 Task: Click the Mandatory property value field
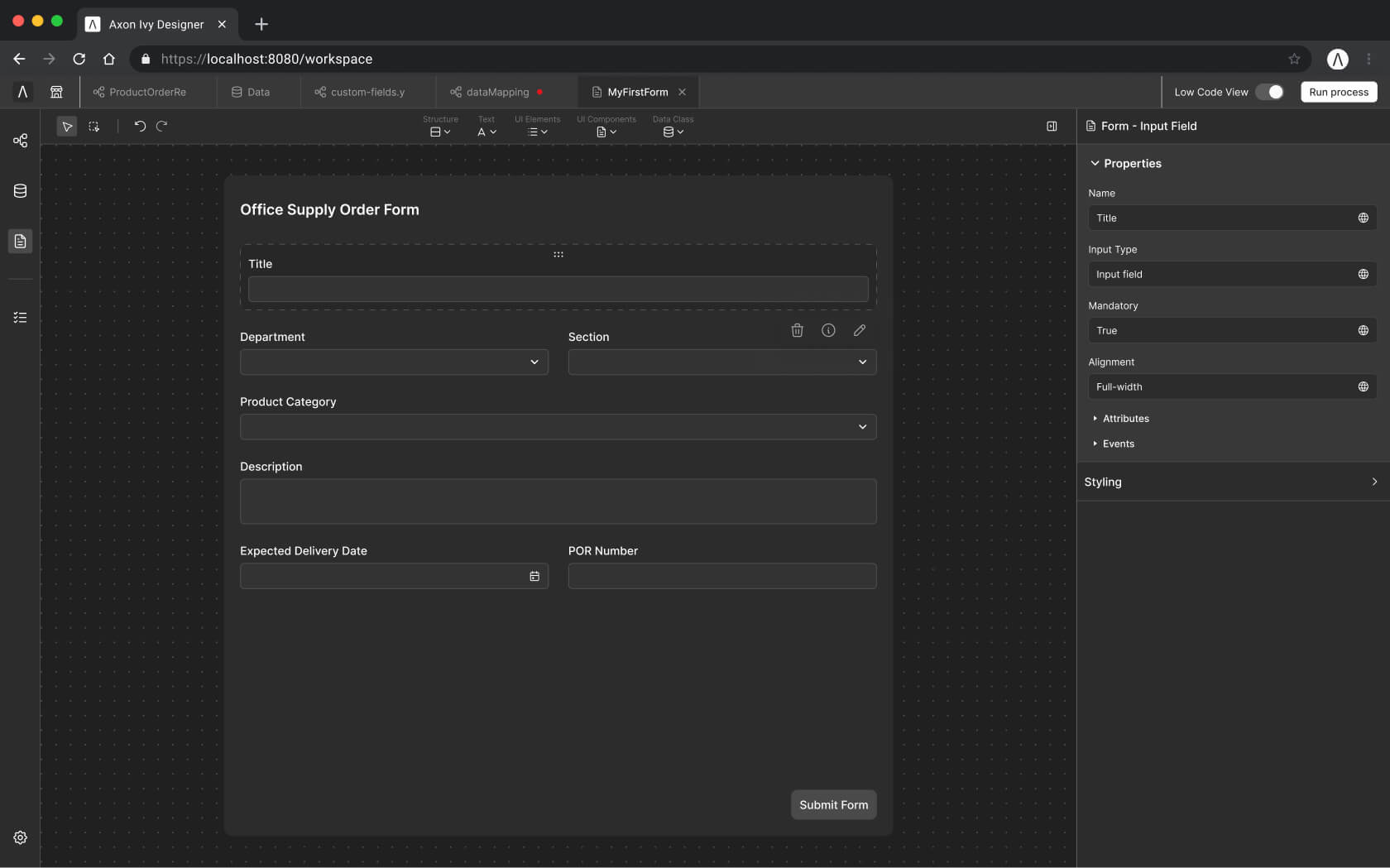pyautogui.click(x=1232, y=330)
